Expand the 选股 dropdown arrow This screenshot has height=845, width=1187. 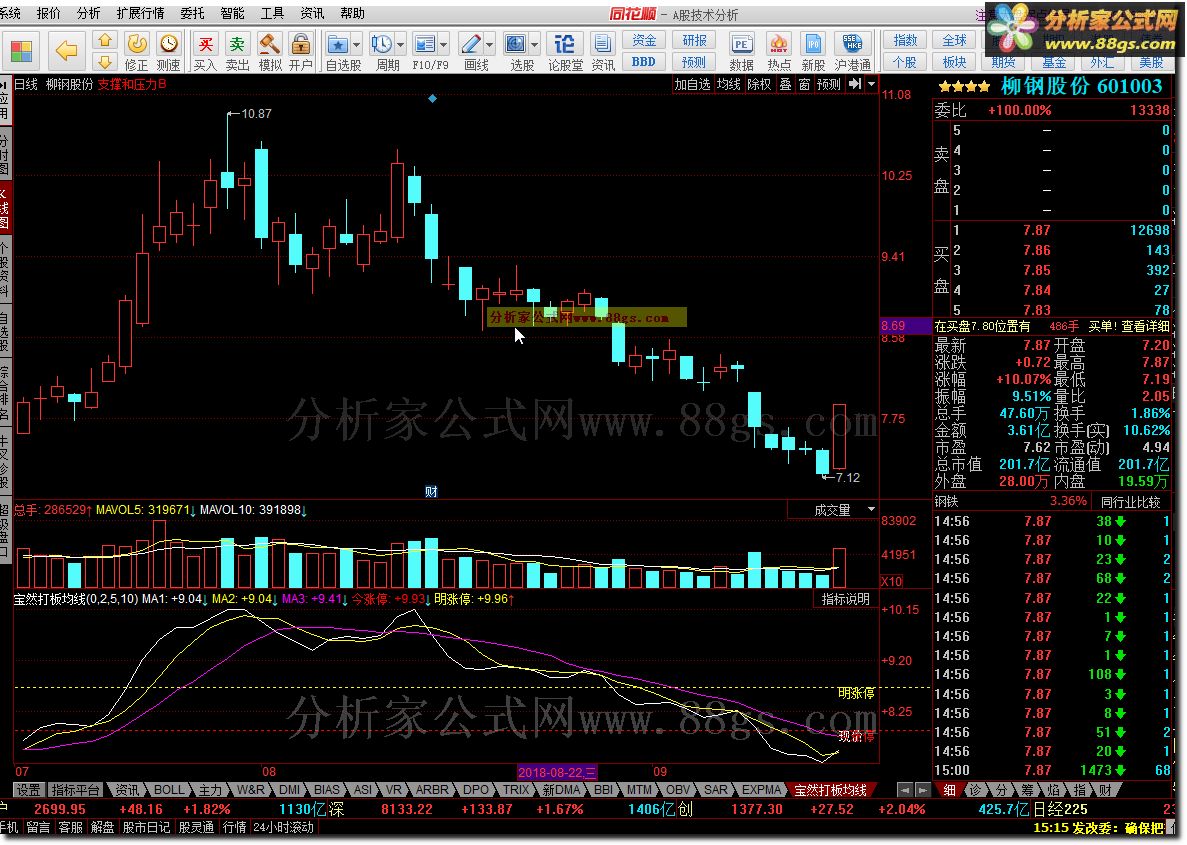(534, 44)
